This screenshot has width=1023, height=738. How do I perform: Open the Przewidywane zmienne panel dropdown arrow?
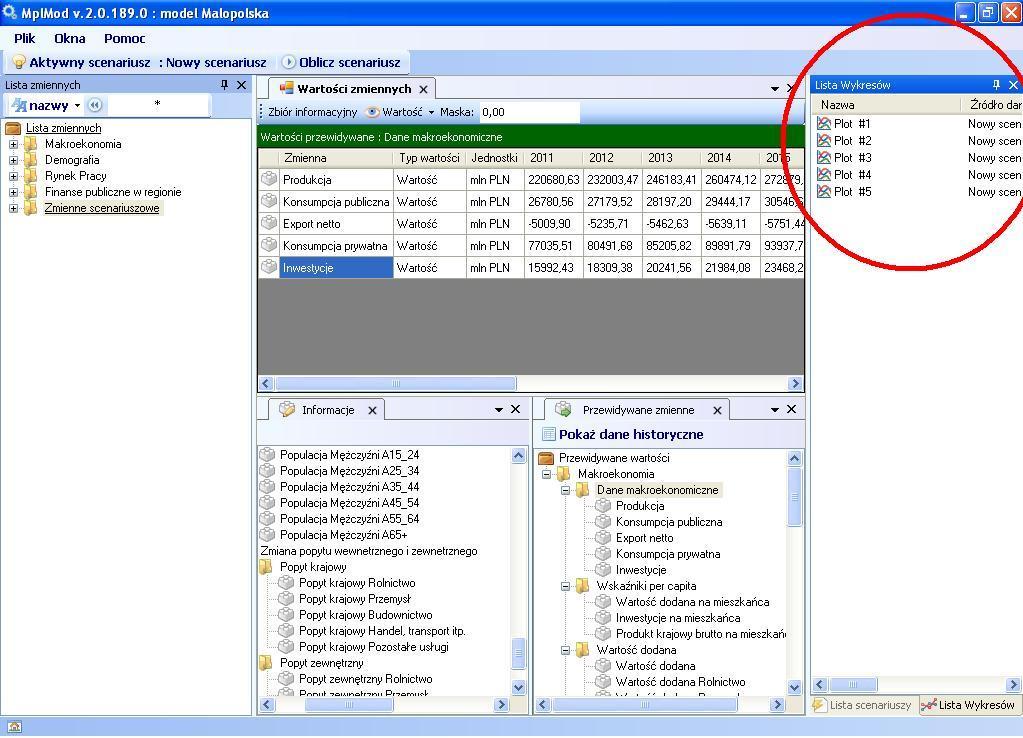774,410
